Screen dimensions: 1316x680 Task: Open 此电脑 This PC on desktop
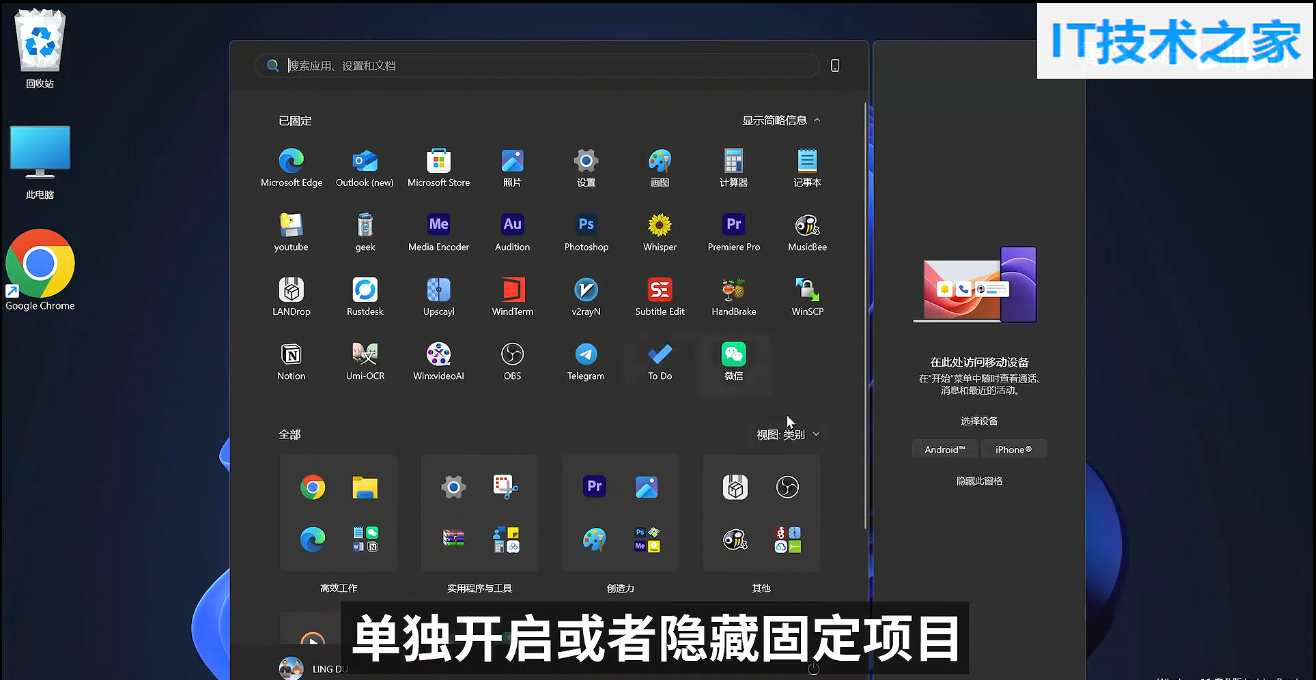point(40,162)
